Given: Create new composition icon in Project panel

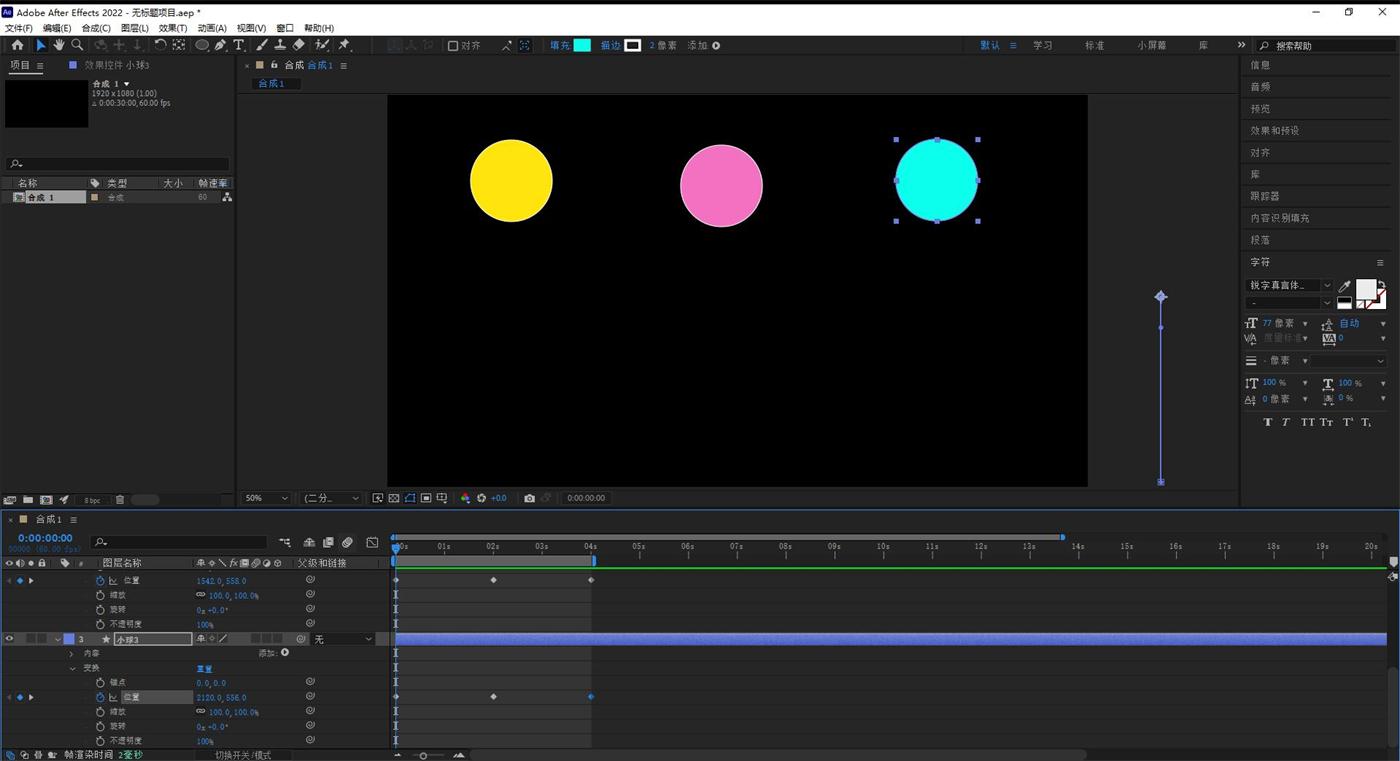Looking at the screenshot, I should coord(46,500).
